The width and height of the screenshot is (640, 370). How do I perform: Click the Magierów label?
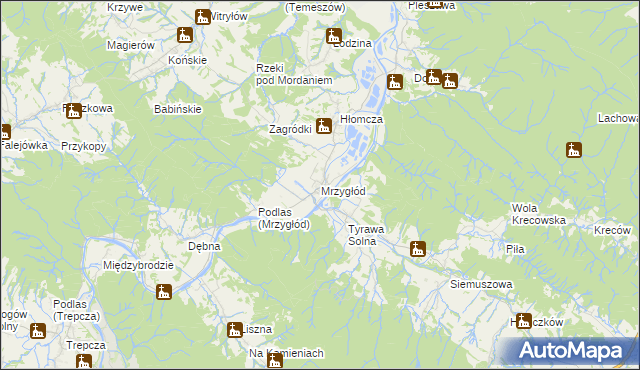pos(131,45)
